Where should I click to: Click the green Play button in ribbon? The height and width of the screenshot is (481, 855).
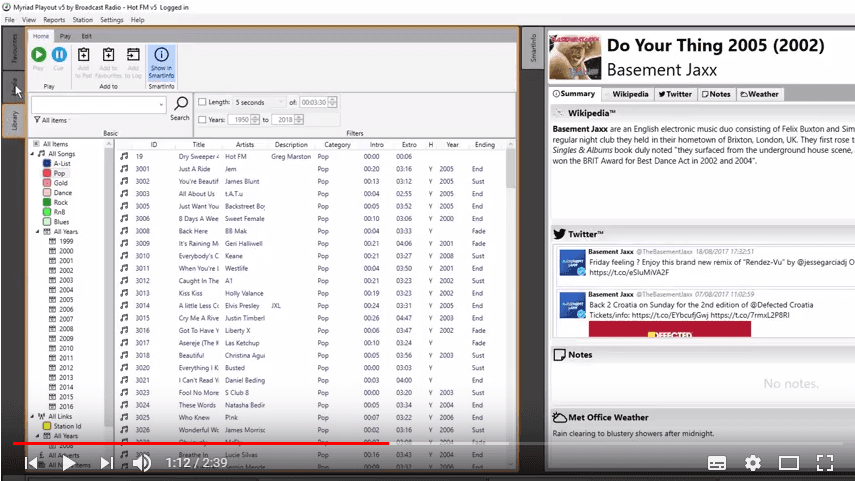coord(38,55)
